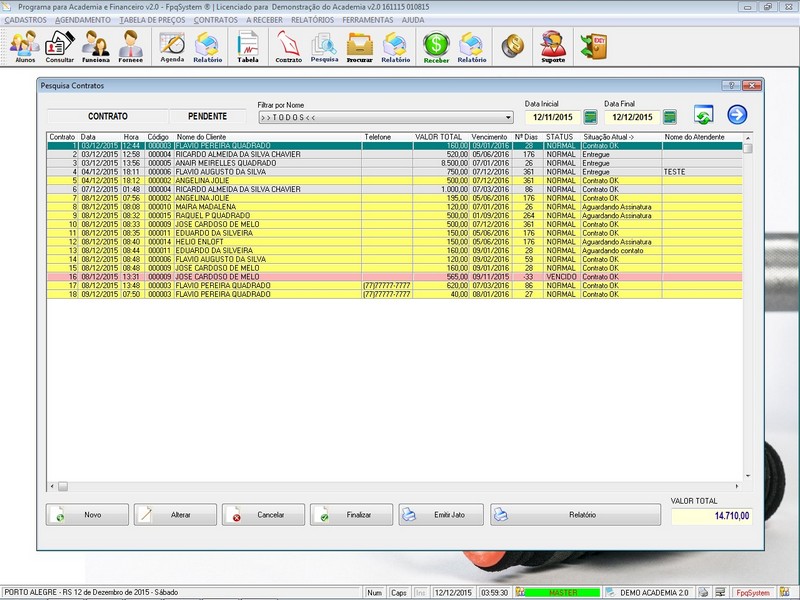800x600 pixels.
Task: Select the vencido contract row 16
Action: [x=300, y=278]
